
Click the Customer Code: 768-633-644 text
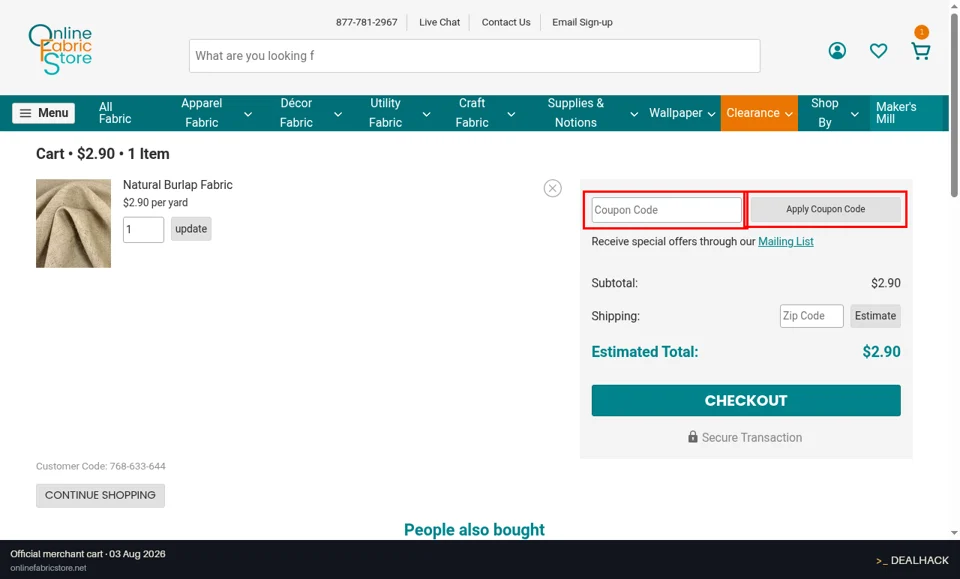click(100, 466)
